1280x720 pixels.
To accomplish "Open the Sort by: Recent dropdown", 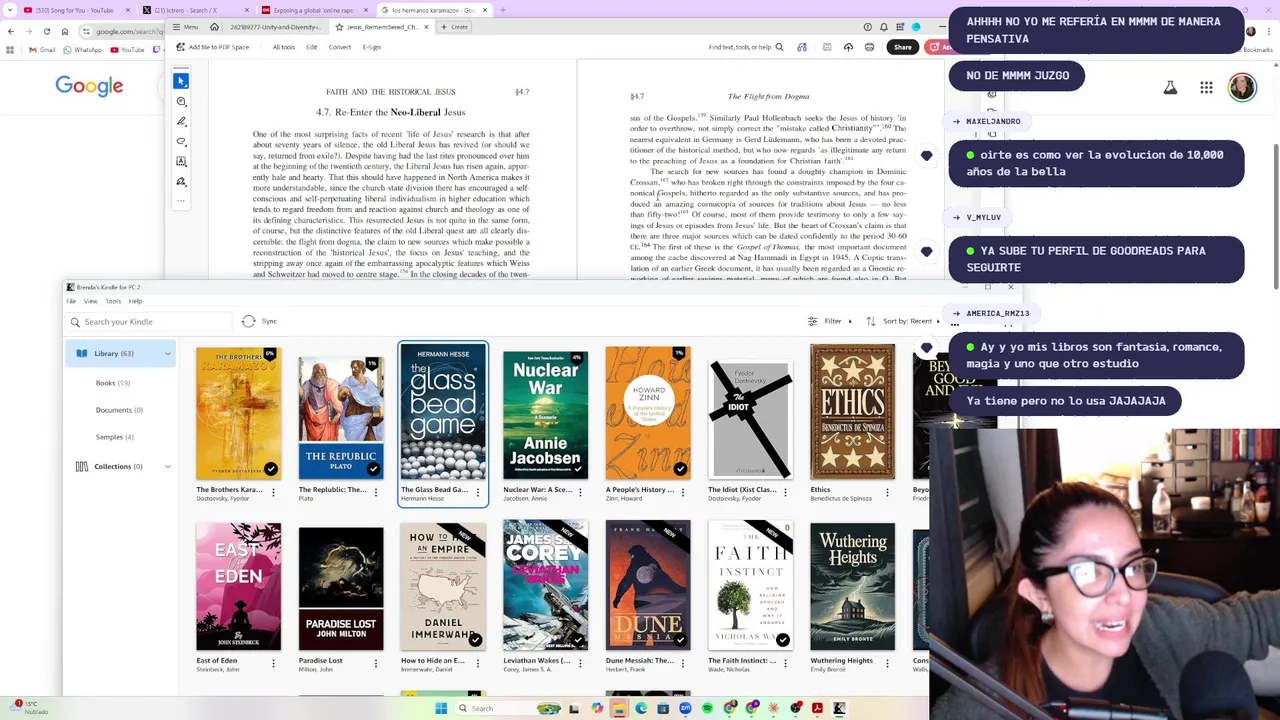I will coord(905,321).
